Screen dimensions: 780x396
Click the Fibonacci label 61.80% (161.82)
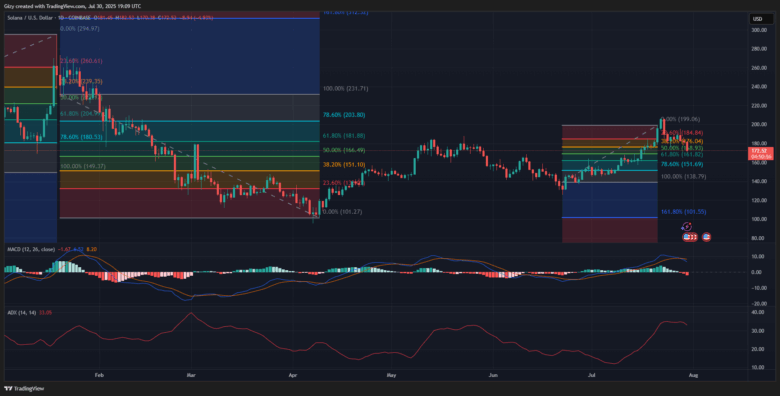[x=682, y=155]
